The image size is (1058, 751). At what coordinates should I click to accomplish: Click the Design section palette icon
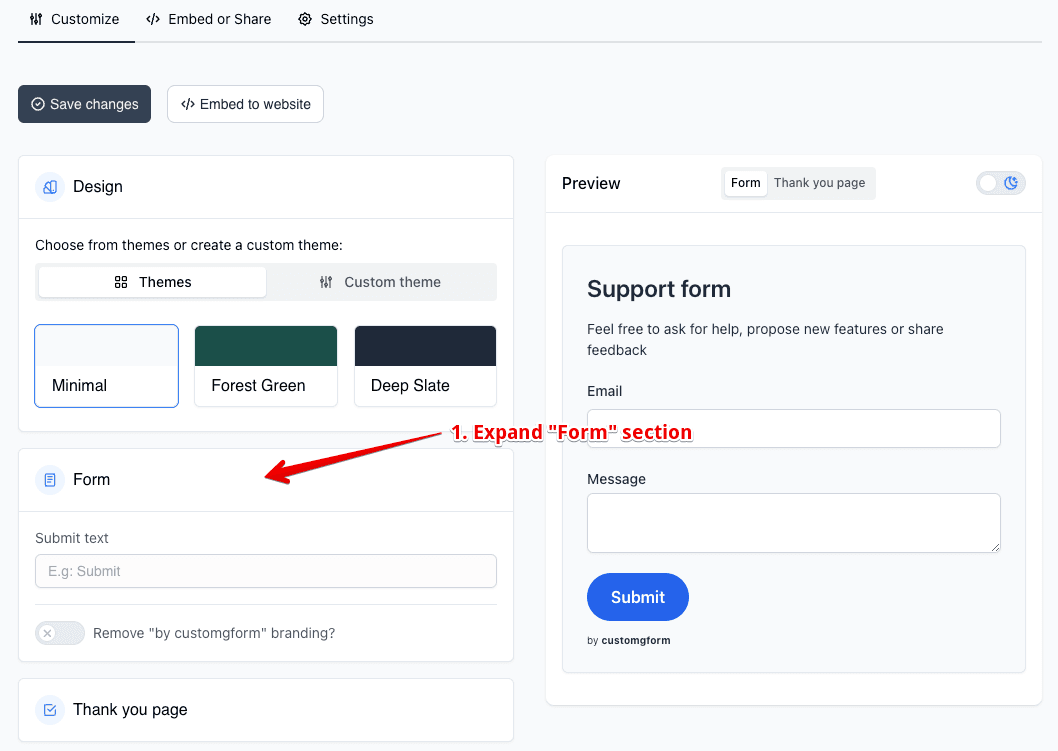50,187
